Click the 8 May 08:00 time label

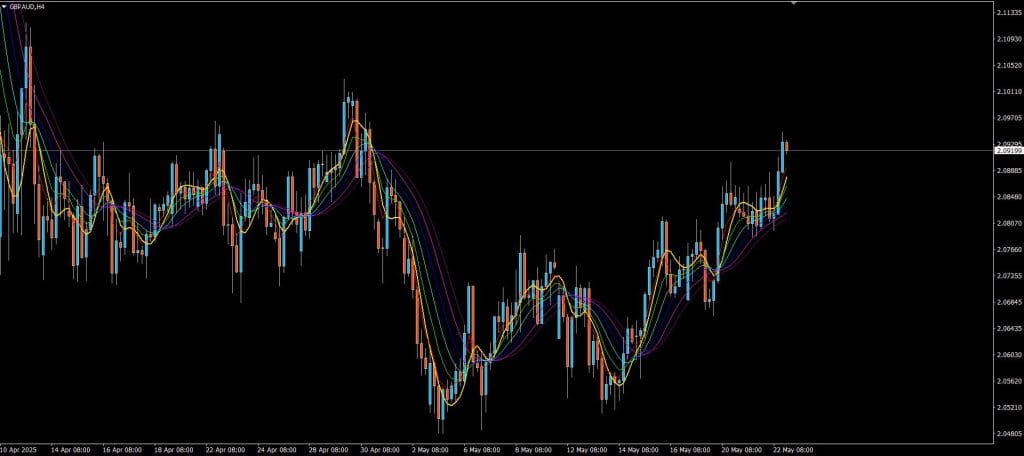(534, 450)
